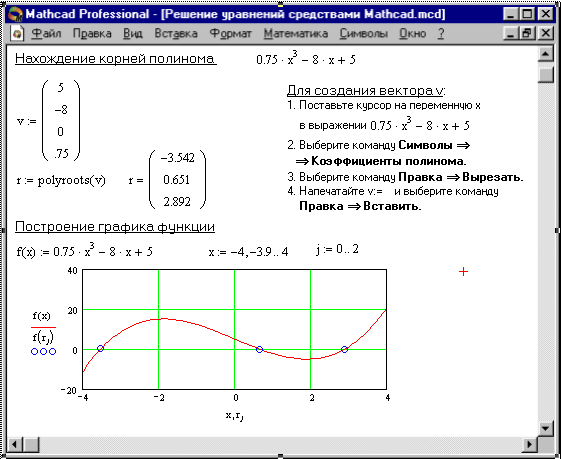The height and width of the screenshot is (459, 561).
Task: Click the vertical scrollbar thumb
Action: pyautogui.click(x=546, y=75)
